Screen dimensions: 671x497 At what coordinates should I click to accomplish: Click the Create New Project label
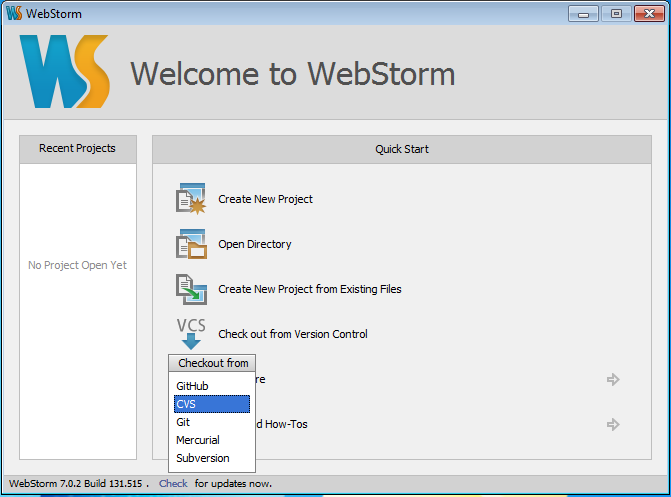click(265, 199)
